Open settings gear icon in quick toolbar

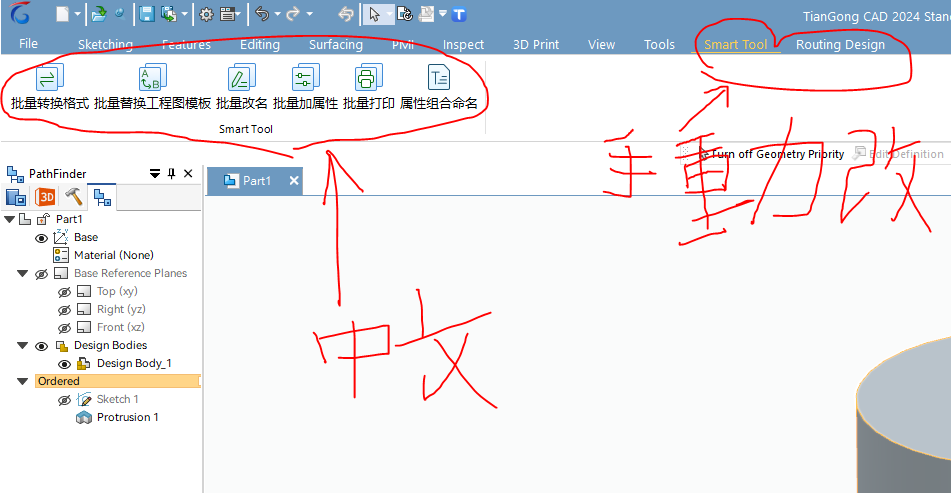click(206, 15)
